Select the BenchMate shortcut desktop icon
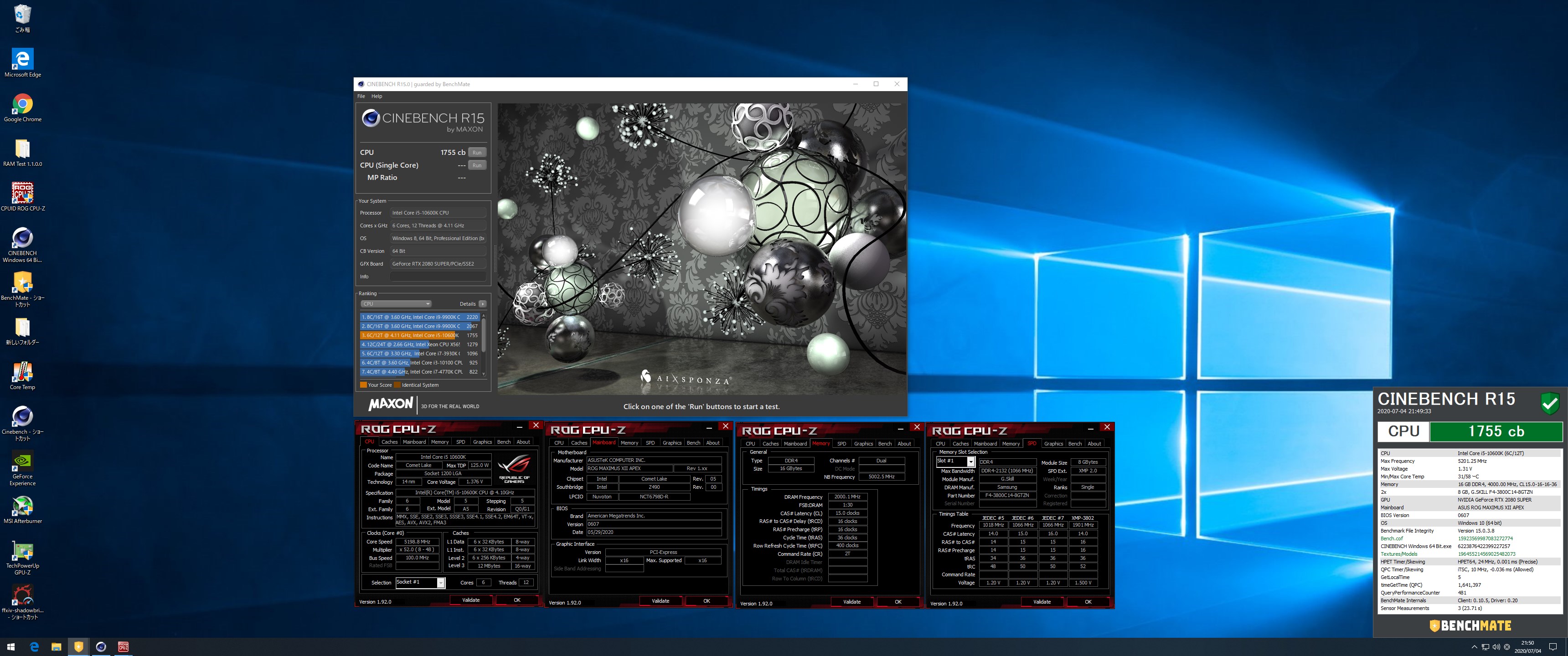The width and height of the screenshot is (1568, 656). click(x=22, y=289)
